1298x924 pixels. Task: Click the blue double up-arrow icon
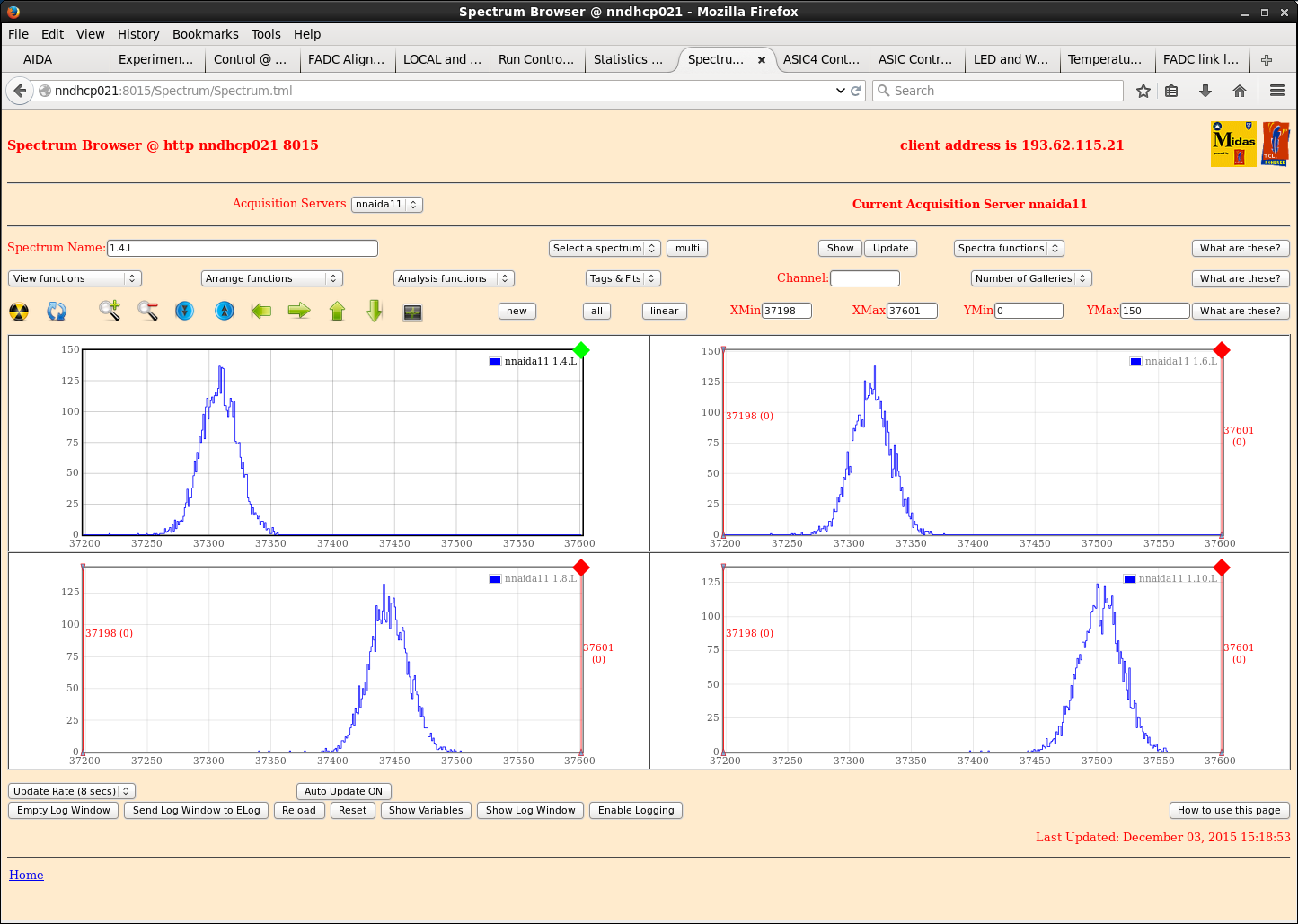coord(225,311)
